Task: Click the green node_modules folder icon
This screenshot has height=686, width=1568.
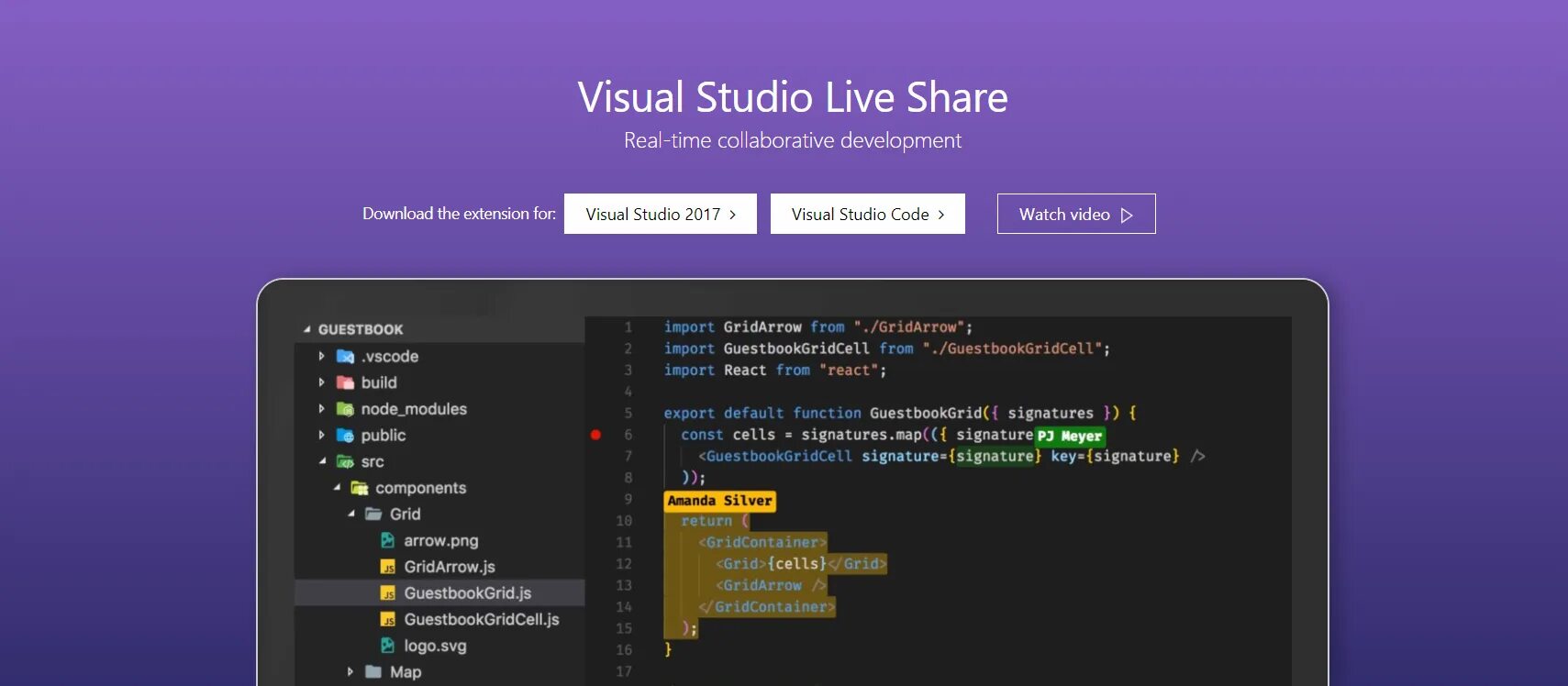Action: coord(345,409)
